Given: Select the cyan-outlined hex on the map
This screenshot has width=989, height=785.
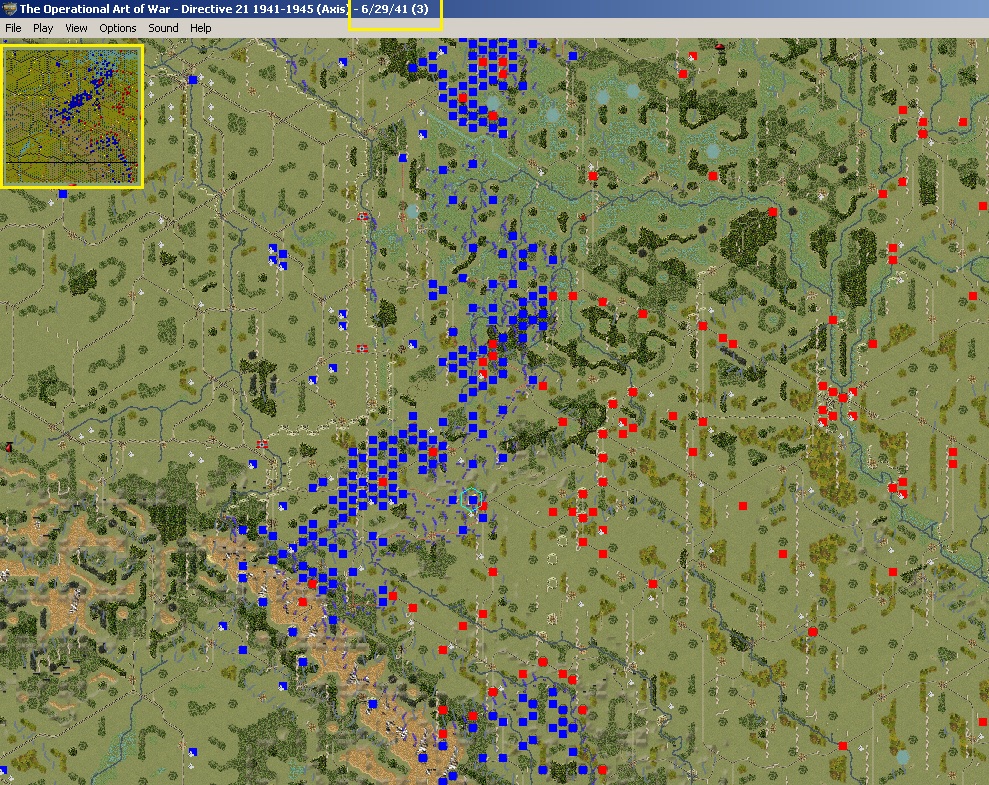Looking at the screenshot, I should tap(473, 497).
